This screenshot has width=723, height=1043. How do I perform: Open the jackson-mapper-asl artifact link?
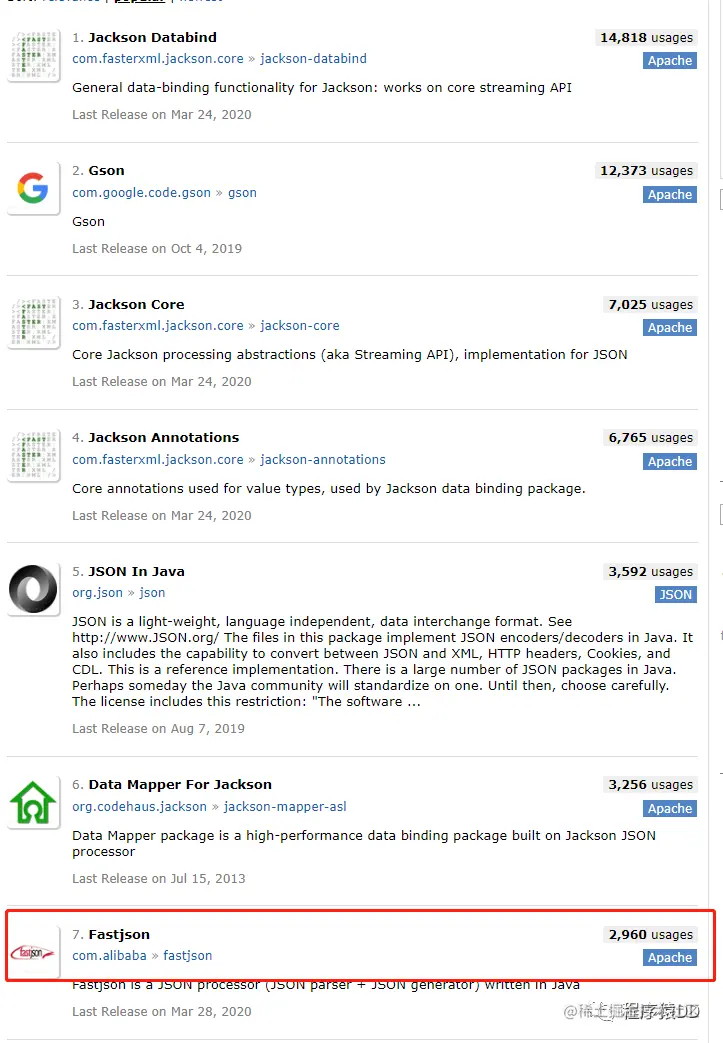click(285, 807)
